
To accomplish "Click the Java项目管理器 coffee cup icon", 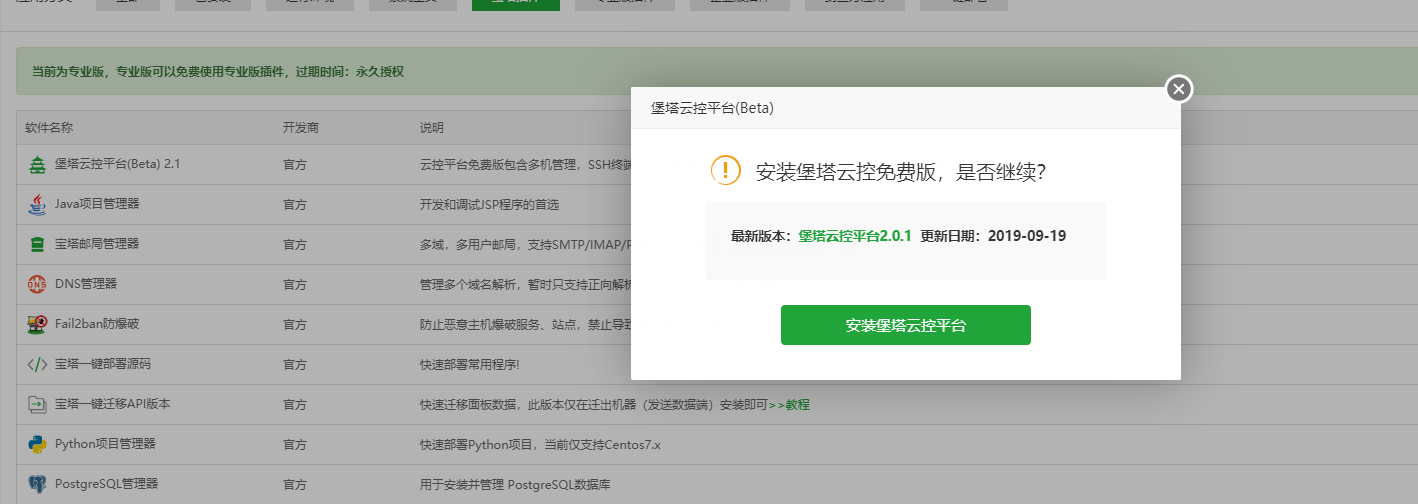I will [x=37, y=204].
